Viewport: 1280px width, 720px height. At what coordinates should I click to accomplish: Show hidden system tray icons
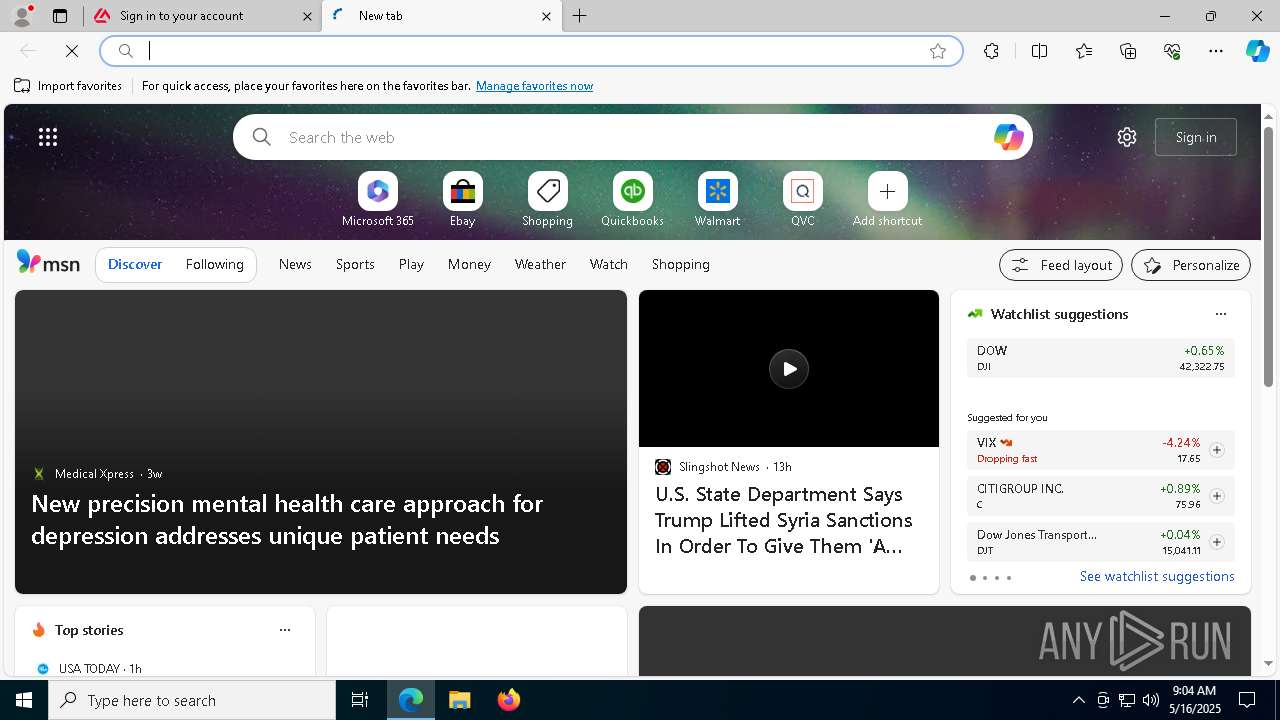point(1078,700)
